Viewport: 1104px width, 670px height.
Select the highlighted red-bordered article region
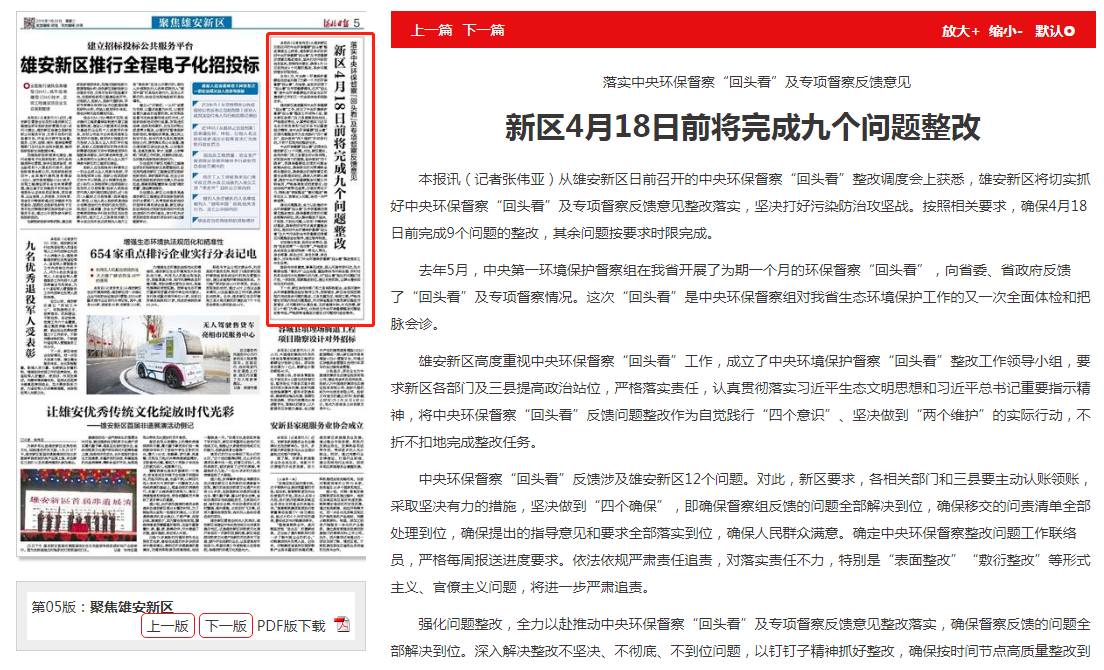[321, 180]
